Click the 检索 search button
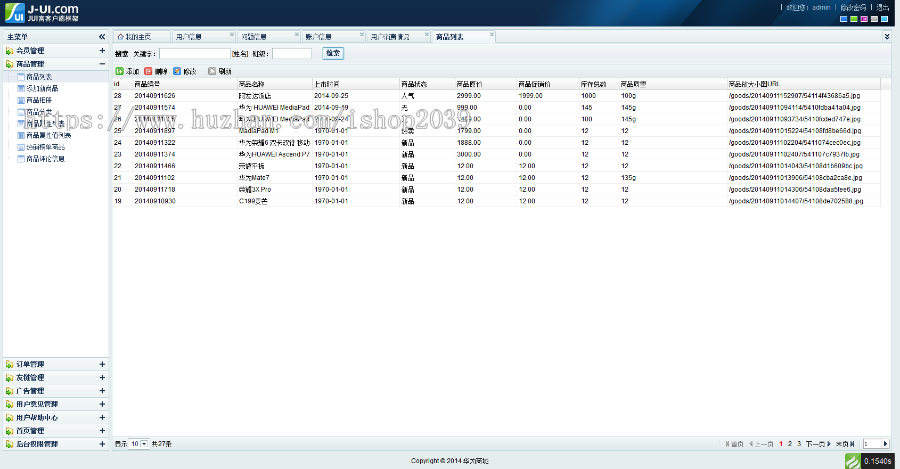Screen dimensions: 900x469 333,53
